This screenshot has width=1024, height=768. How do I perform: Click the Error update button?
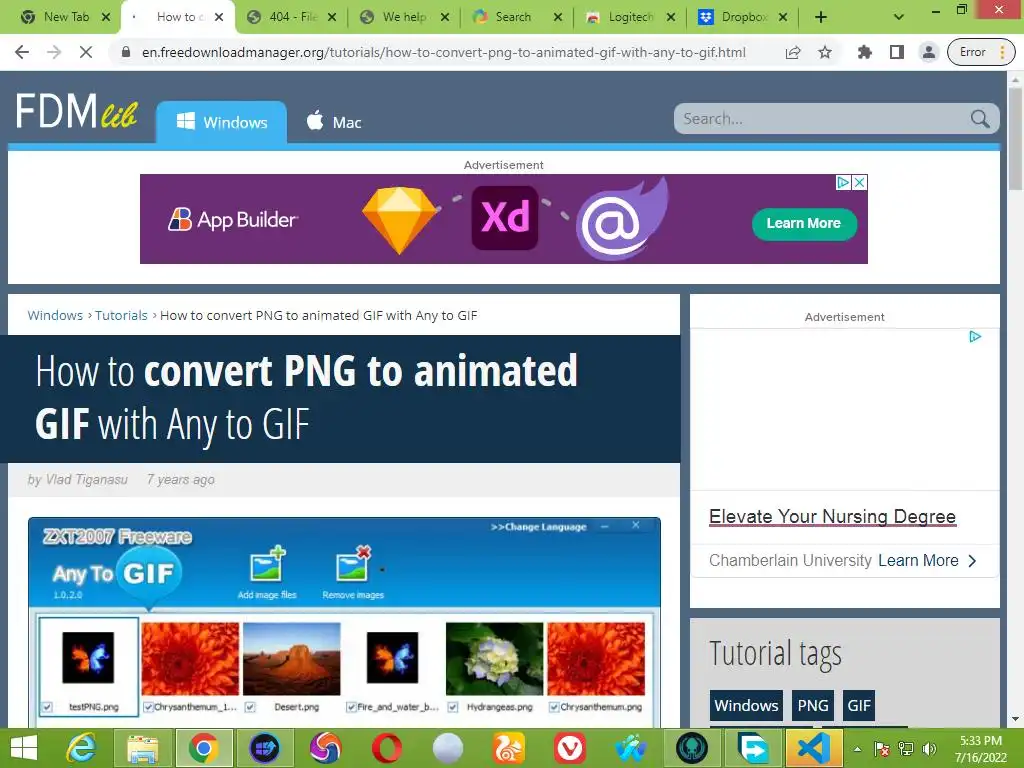click(981, 52)
